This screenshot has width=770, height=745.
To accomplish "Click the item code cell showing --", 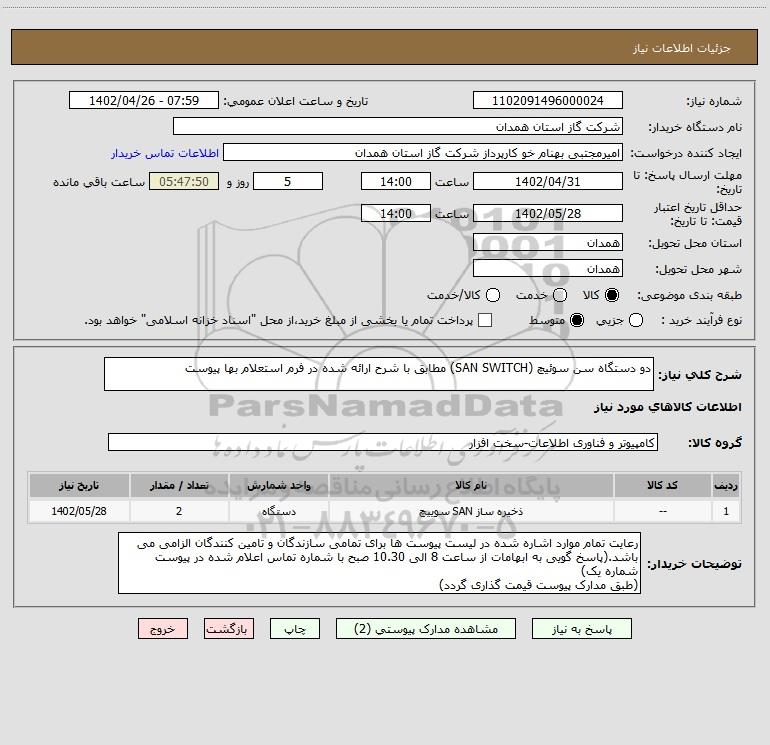I will 662,511.
